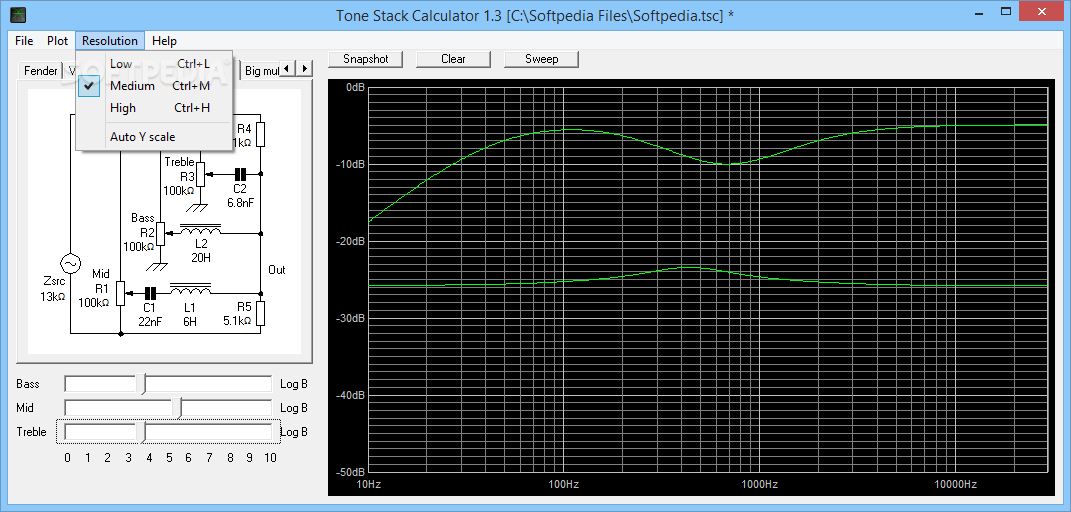Click the Bass slider thumb
Viewport: 1071px width, 512px height.
pyautogui.click(x=141, y=384)
